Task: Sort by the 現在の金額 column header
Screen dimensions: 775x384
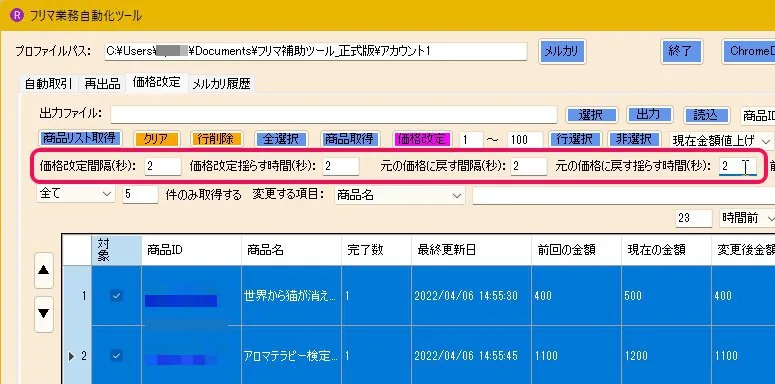Action: [667, 250]
